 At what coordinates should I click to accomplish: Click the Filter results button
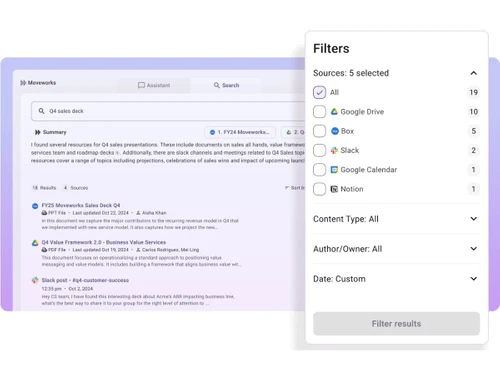[x=396, y=324]
